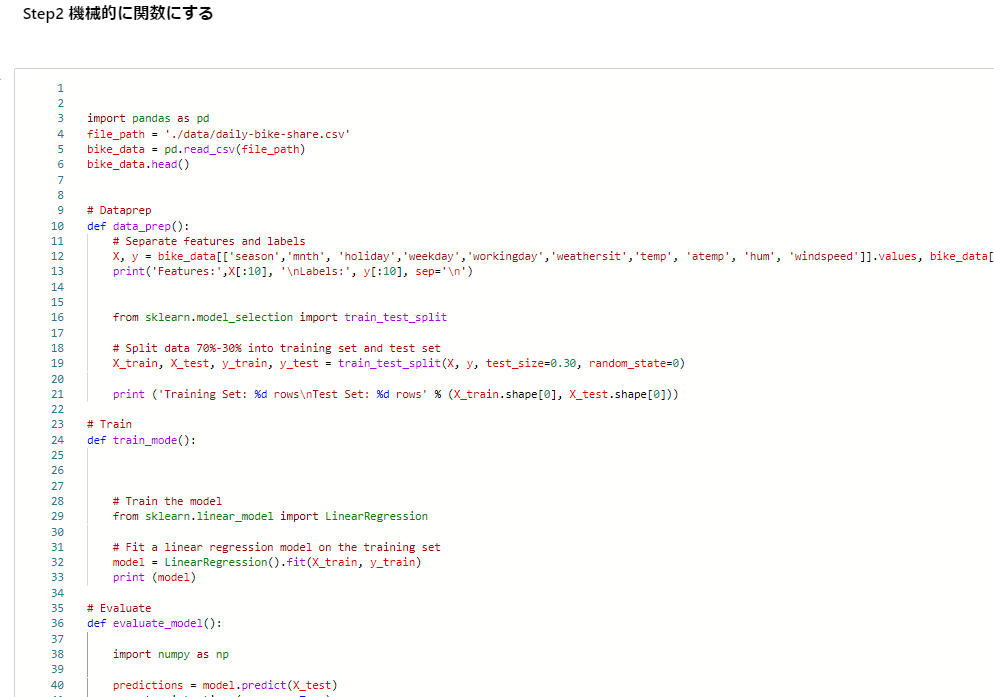This screenshot has height=697, width=994.
Task: Click the 'import numpy as np' line
Action: (x=171, y=654)
